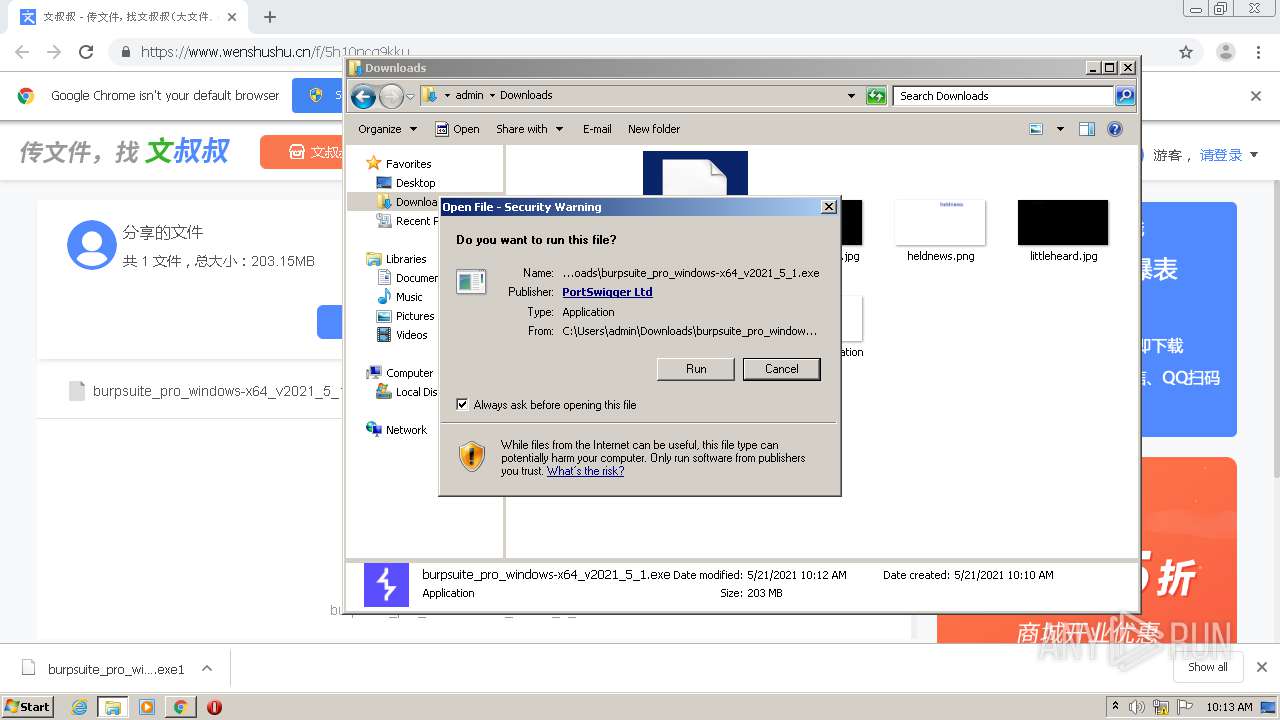
Task: Go forward in the Downloads explorer window
Action: [391, 96]
